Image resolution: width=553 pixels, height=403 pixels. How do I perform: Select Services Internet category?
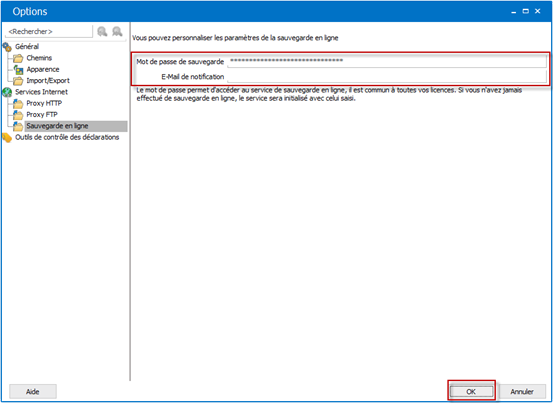click(x=41, y=92)
